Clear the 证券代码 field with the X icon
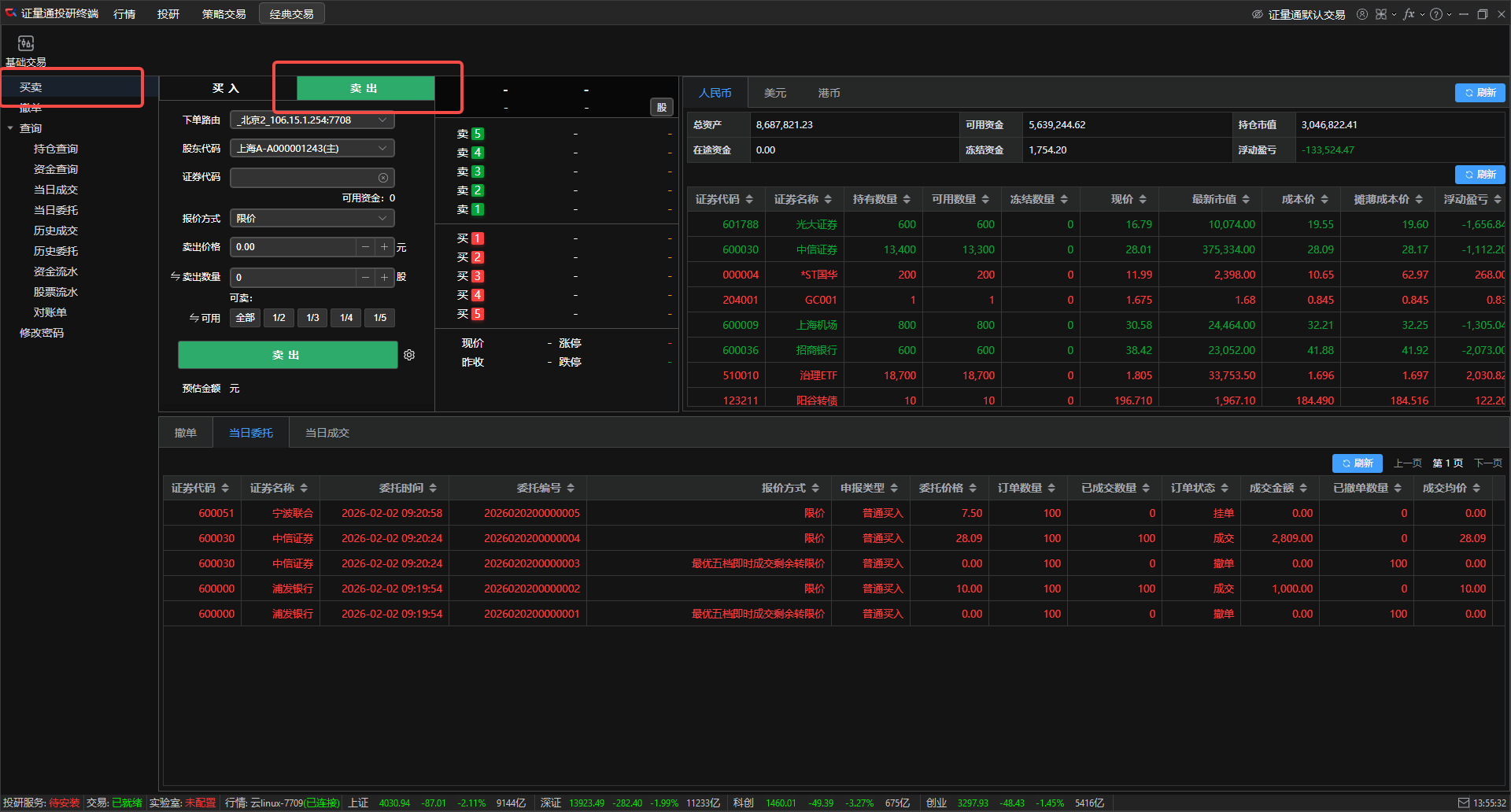The image size is (1511, 812). tap(383, 178)
